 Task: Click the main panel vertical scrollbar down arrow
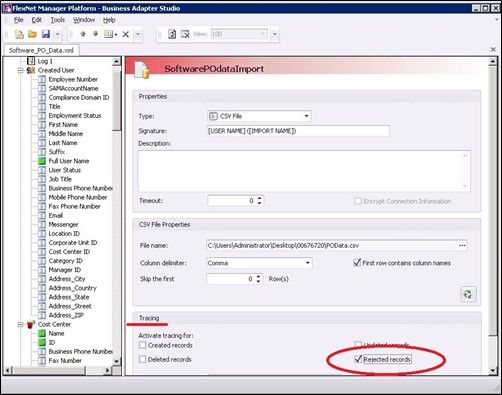pyautogui.click(x=493, y=370)
